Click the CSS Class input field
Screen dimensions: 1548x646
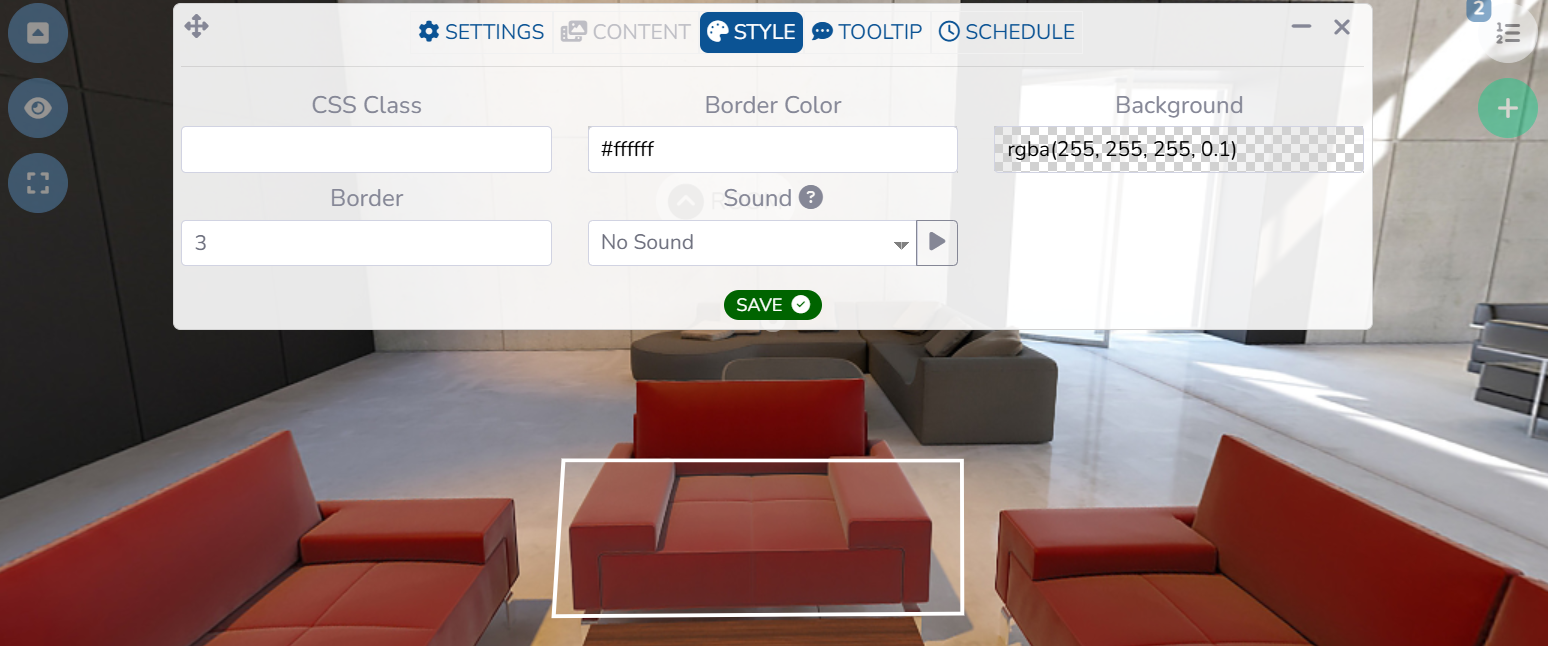366,150
